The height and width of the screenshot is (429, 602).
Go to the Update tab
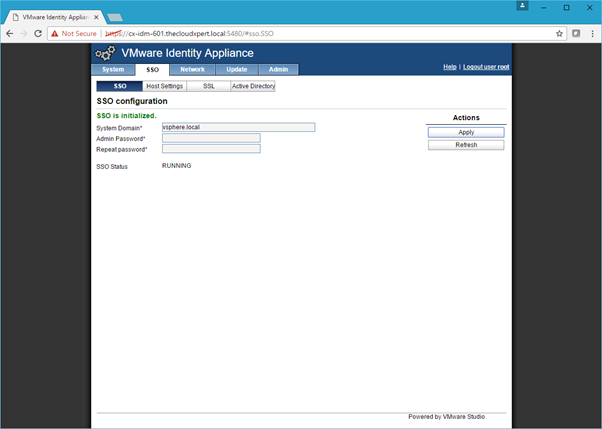(236, 70)
